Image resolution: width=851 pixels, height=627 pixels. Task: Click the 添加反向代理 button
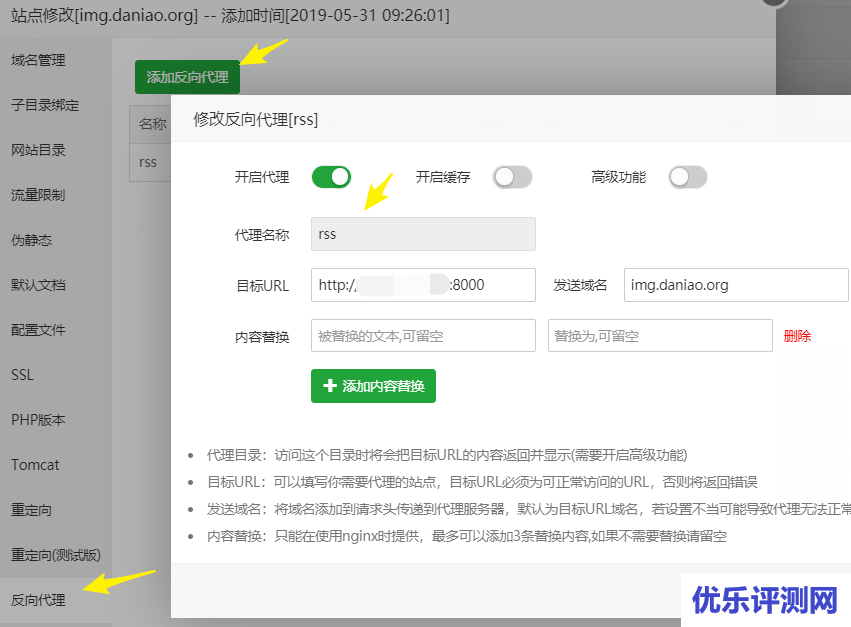[187, 77]
